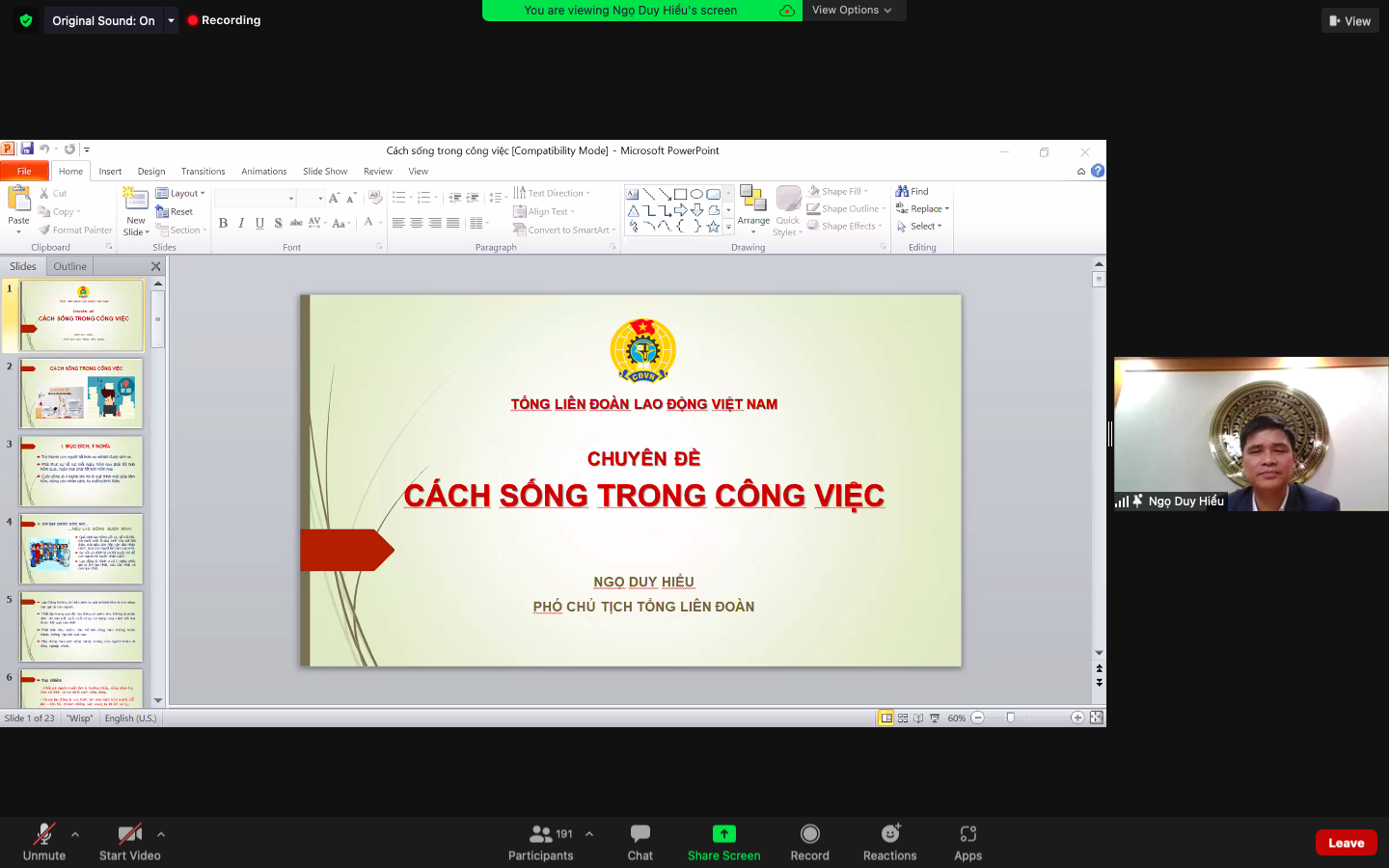This screenshot has width=1389, height=868.
Task: Click the Share Screen icon
Action: click(723, 834)
